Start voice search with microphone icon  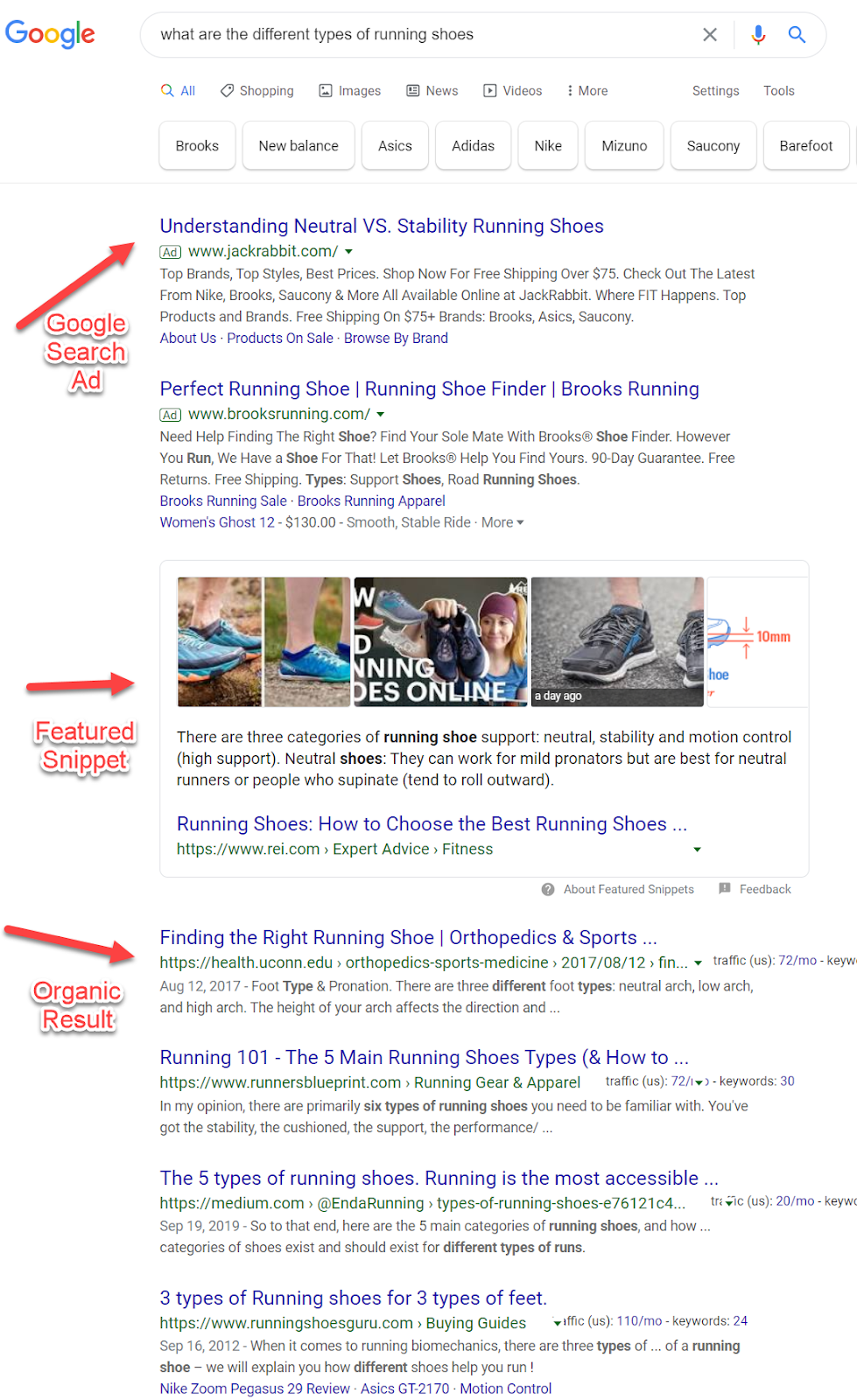click(x=758, y=34)
